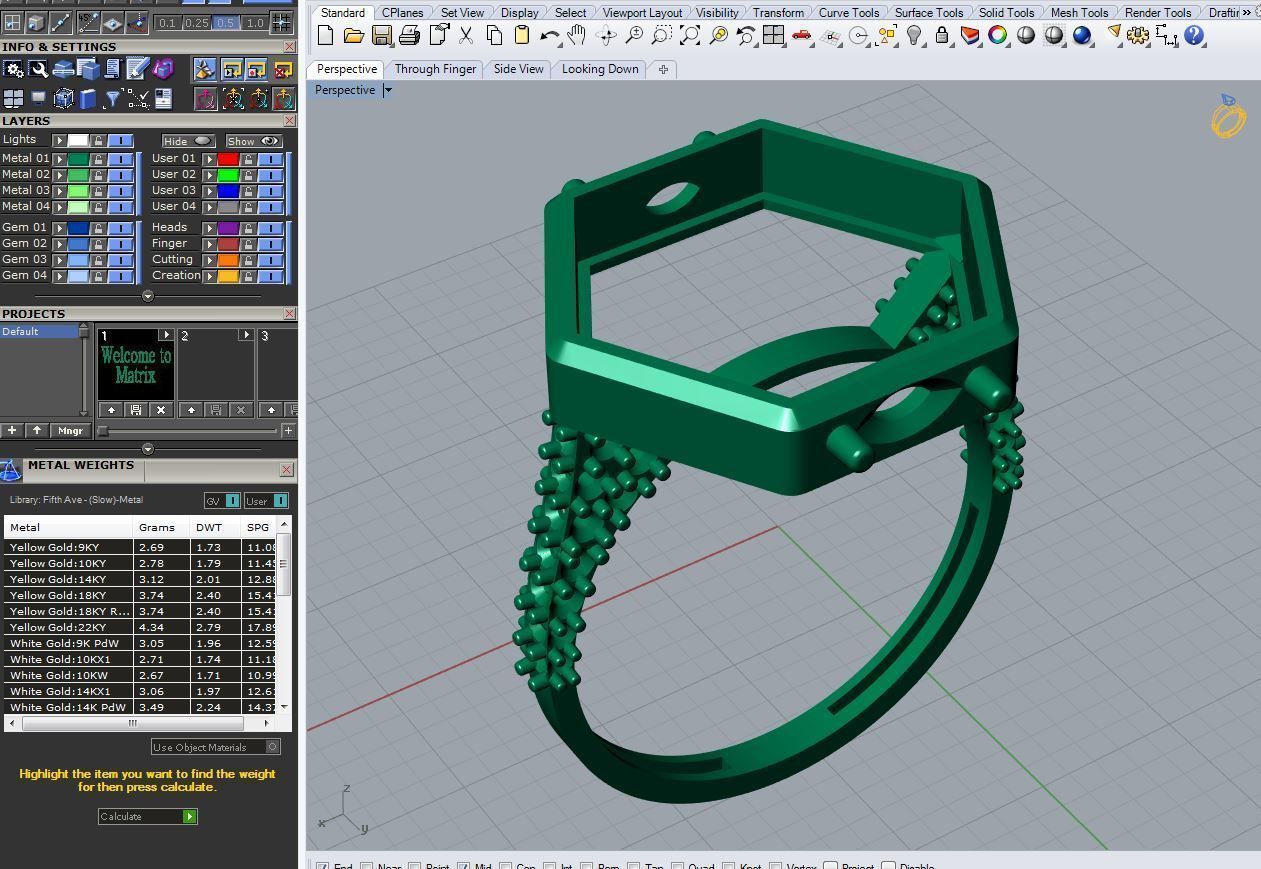
Task: Expand the arrow next to User 03 layer
Action: 210,191
